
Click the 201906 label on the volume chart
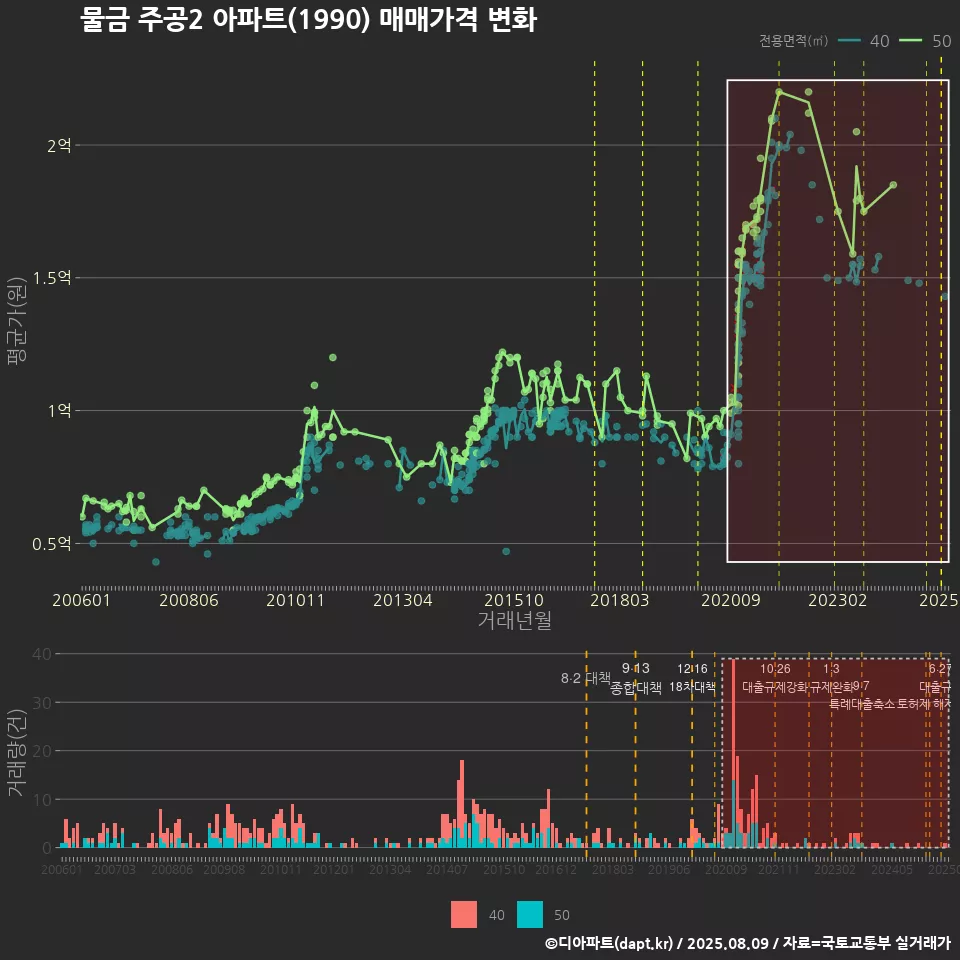pos(669,869)
